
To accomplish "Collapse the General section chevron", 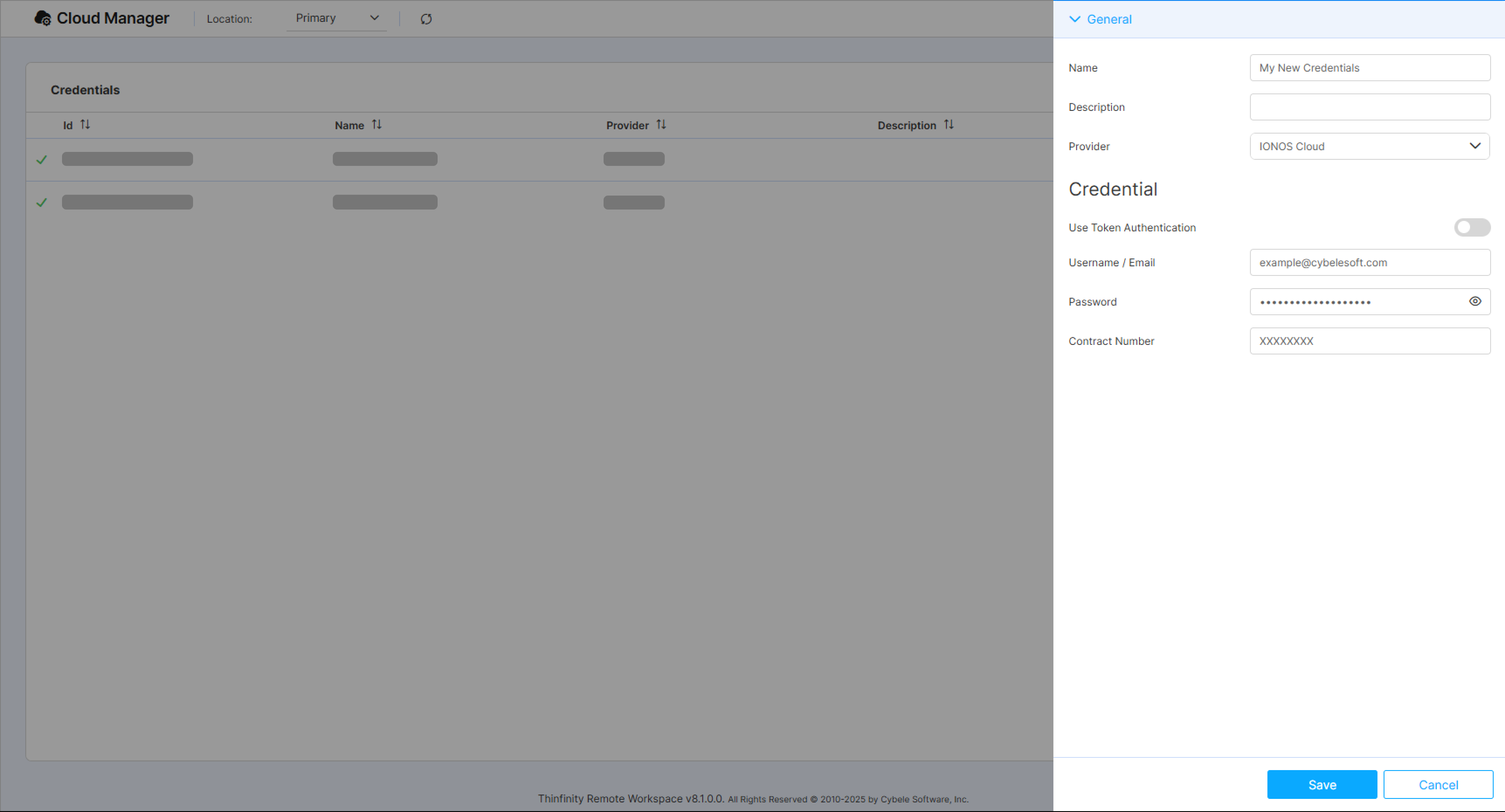I will [x=1074, y=19].
